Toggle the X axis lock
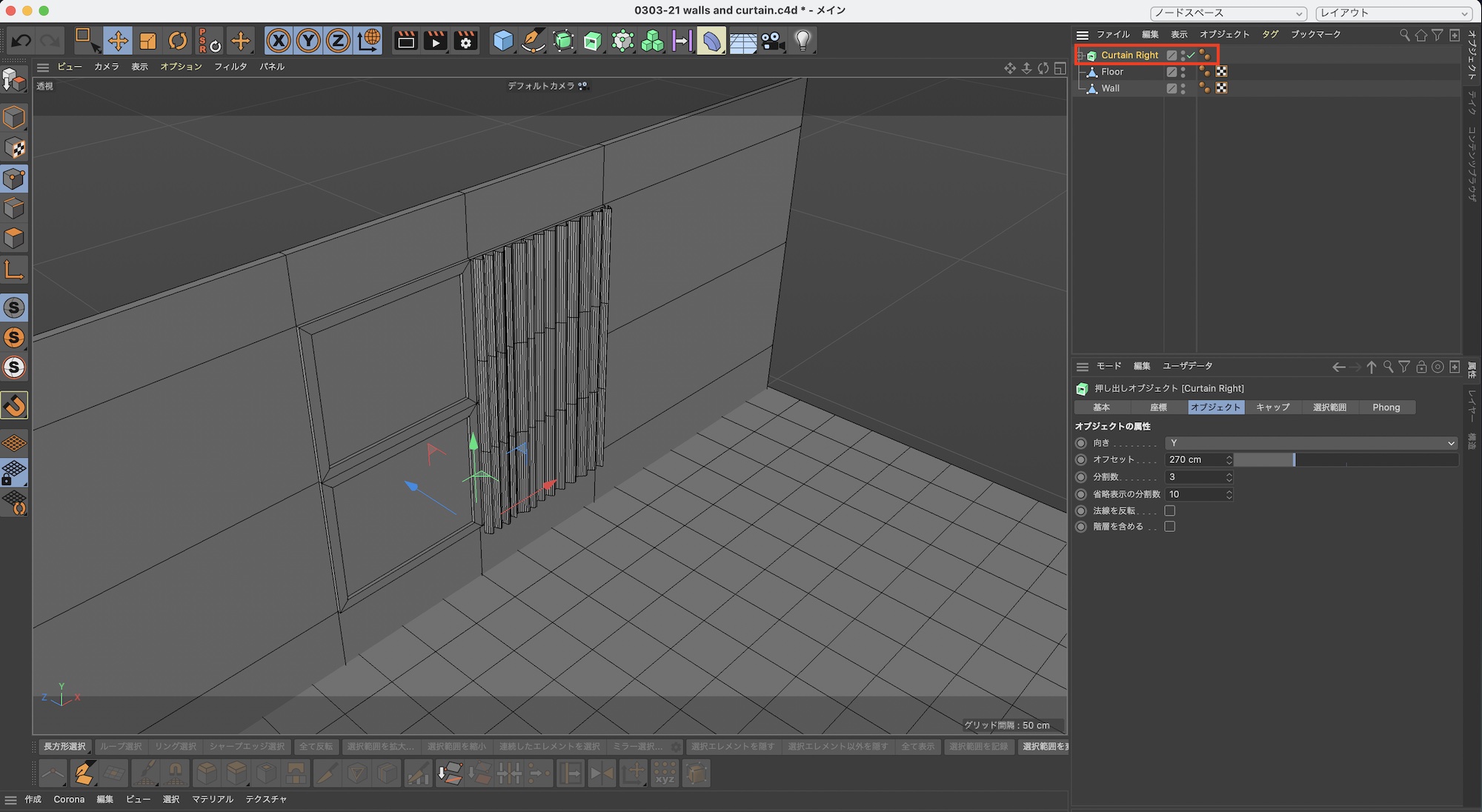1482x812 pixels. pyautogui.click(x=278, y=41)
